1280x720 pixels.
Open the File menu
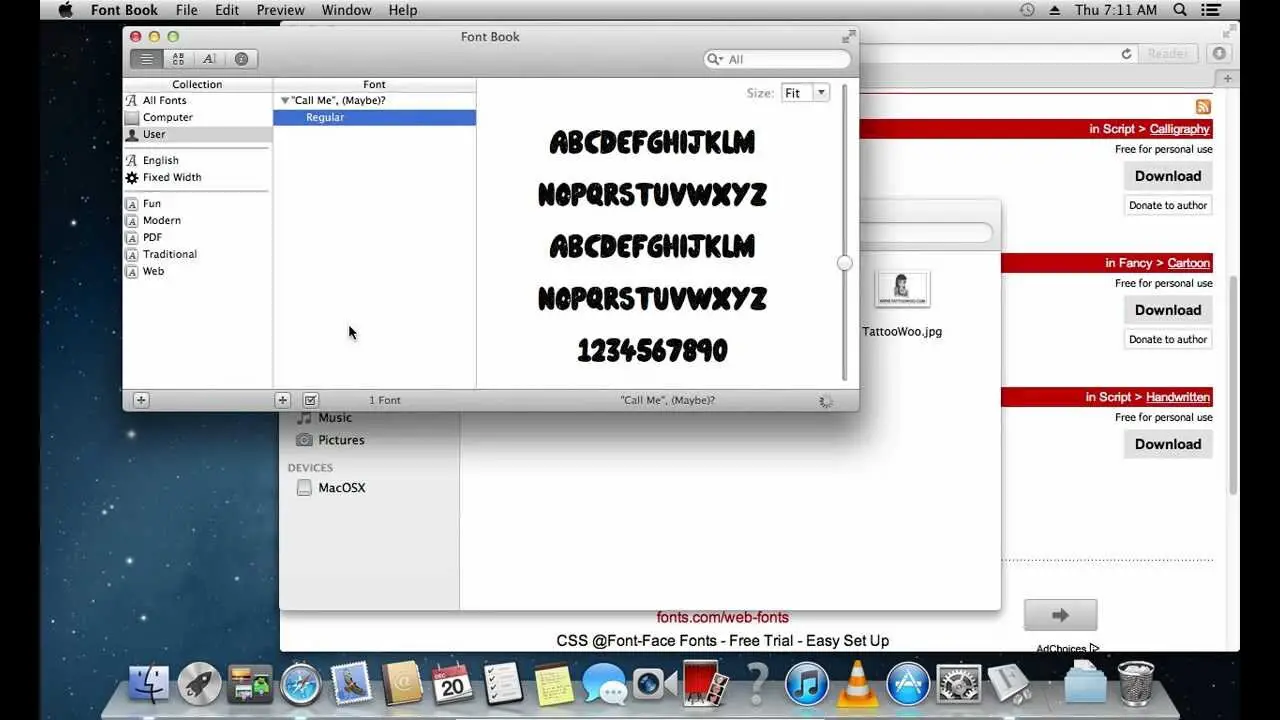pyautogui.click(x=186, y=10)
